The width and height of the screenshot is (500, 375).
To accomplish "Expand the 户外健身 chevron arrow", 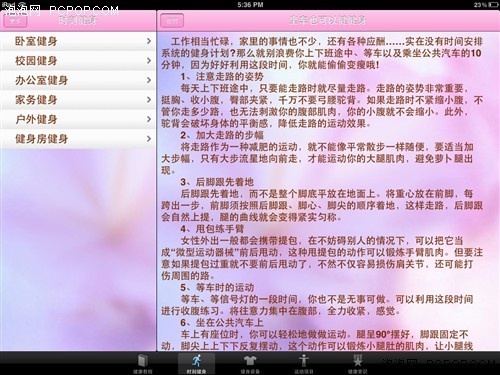I will coord(149,119).
